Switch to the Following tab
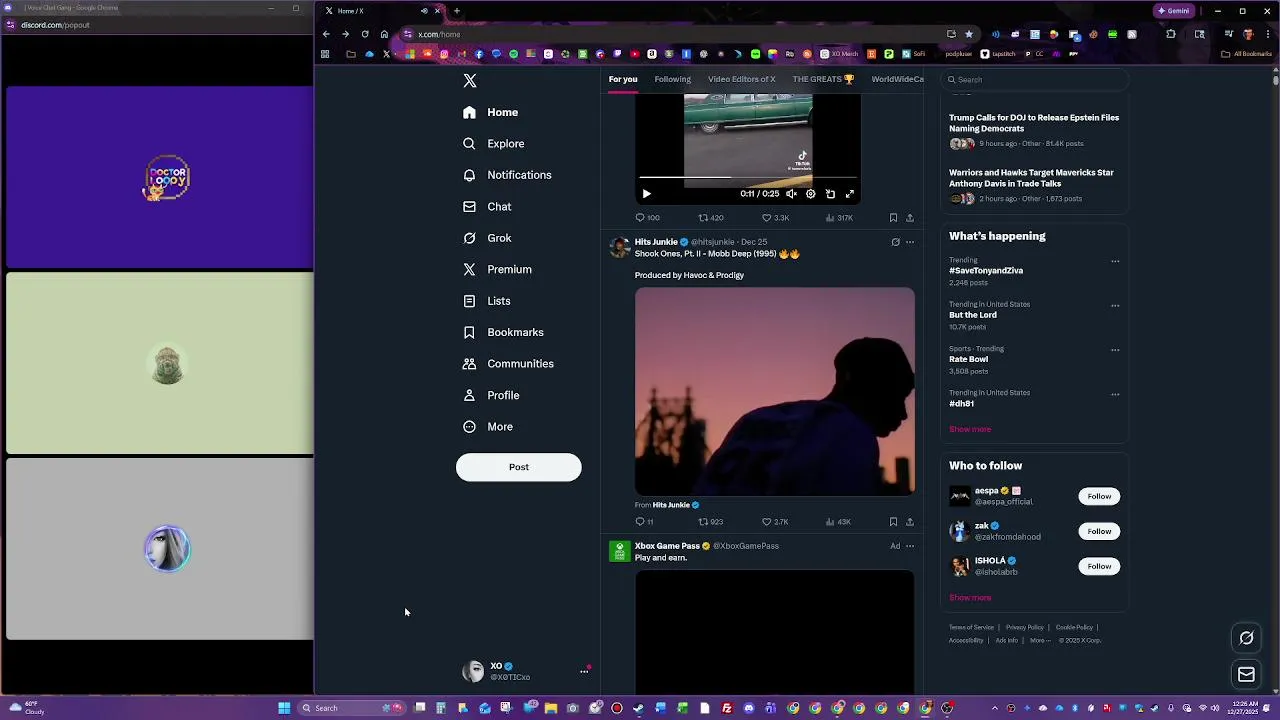Screen dimensions: 1280x720 (x=672, y=79)
